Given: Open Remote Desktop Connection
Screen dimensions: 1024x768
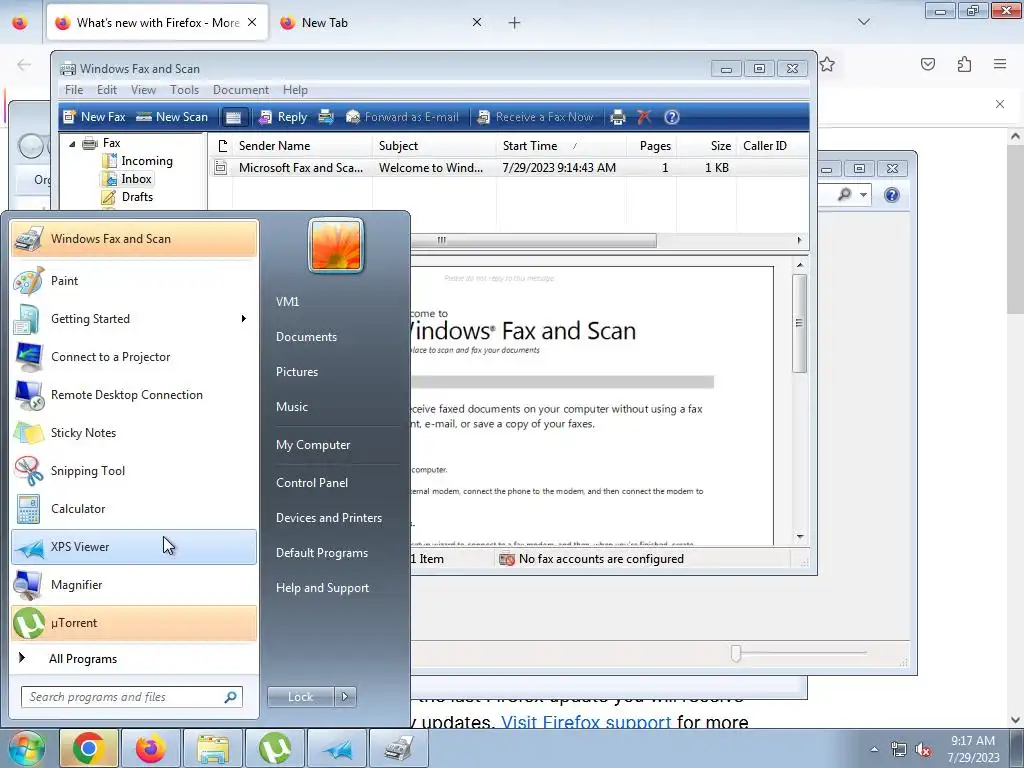Looking at the screenshot, I should click(x=134, y=394).
